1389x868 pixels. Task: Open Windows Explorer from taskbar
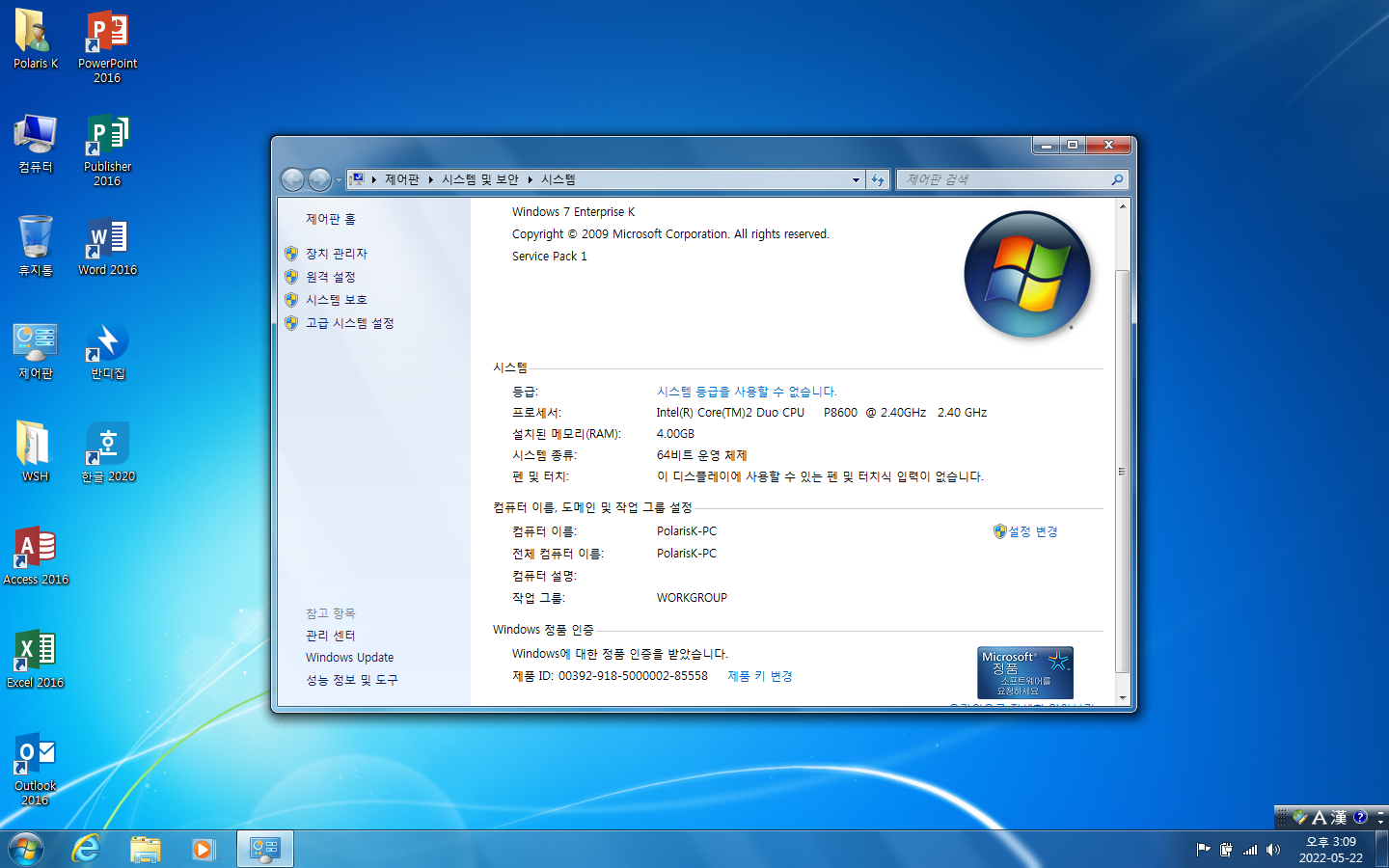point(146,849)
